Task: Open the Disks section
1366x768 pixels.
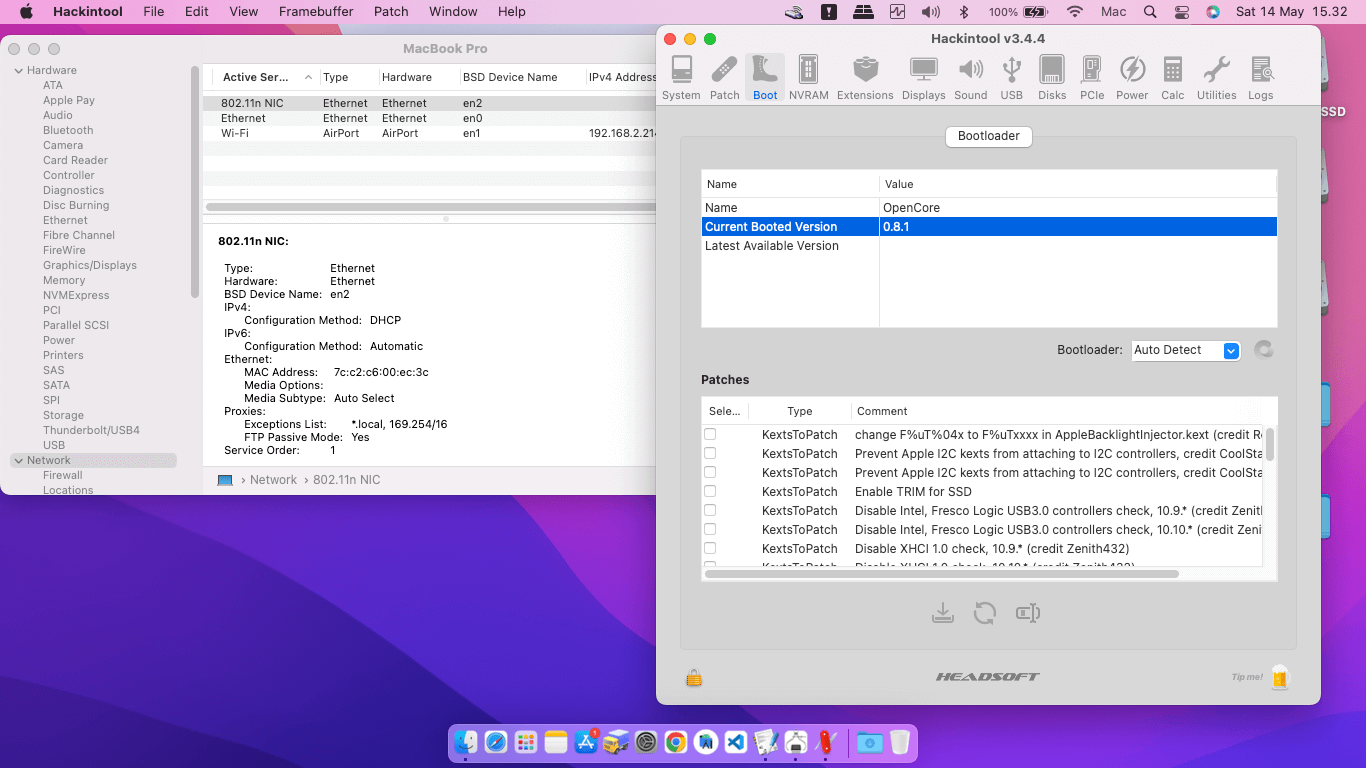Action: (1052, 78)
